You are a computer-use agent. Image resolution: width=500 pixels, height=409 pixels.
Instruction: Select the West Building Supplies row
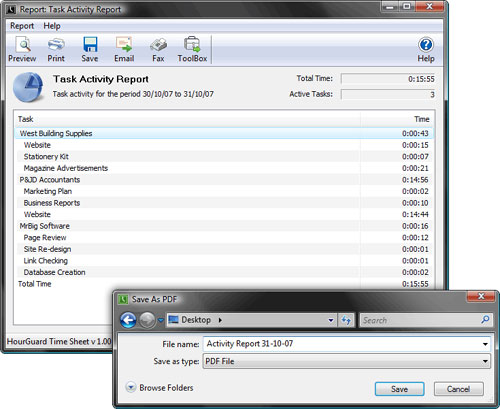[x=223, y=133]
